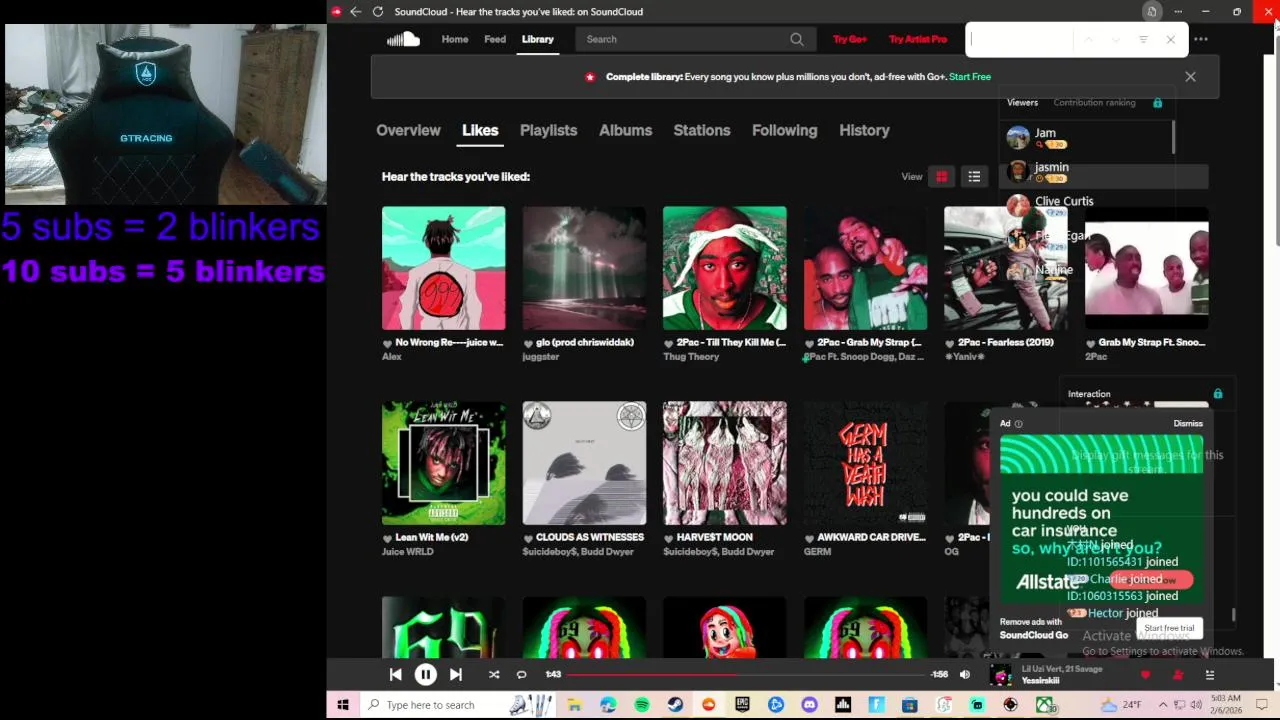Go to previous track in player bar
The image size is (1280, 720).
point(395,675)
